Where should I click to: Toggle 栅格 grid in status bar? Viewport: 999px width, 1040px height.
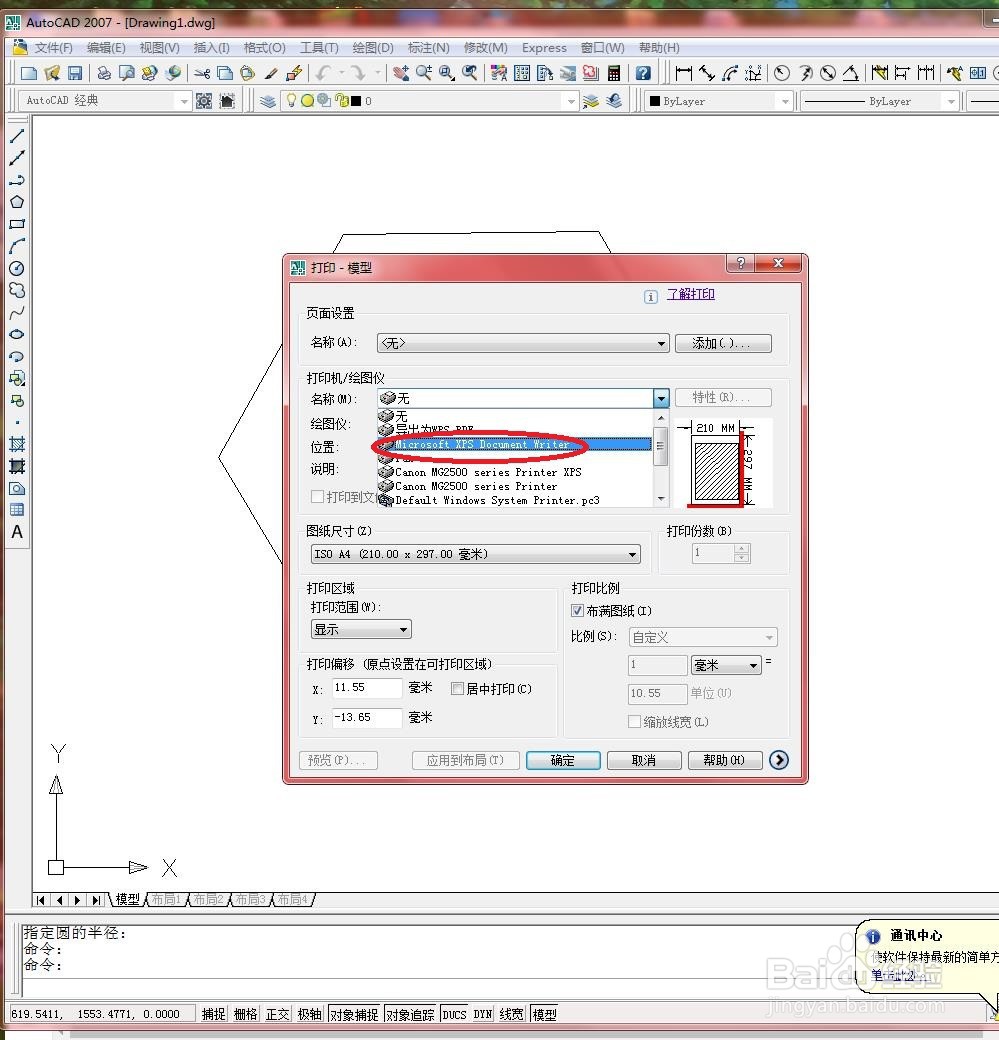point(245,1014)
